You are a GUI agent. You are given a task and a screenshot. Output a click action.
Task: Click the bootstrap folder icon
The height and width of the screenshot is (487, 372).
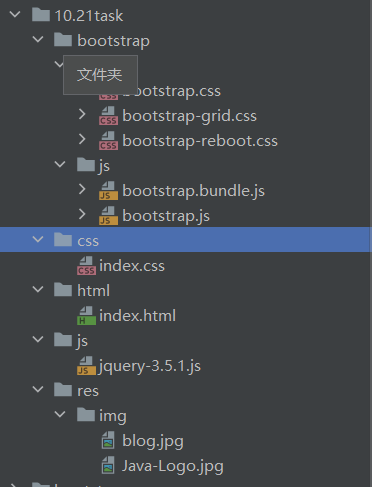(63, 40)
